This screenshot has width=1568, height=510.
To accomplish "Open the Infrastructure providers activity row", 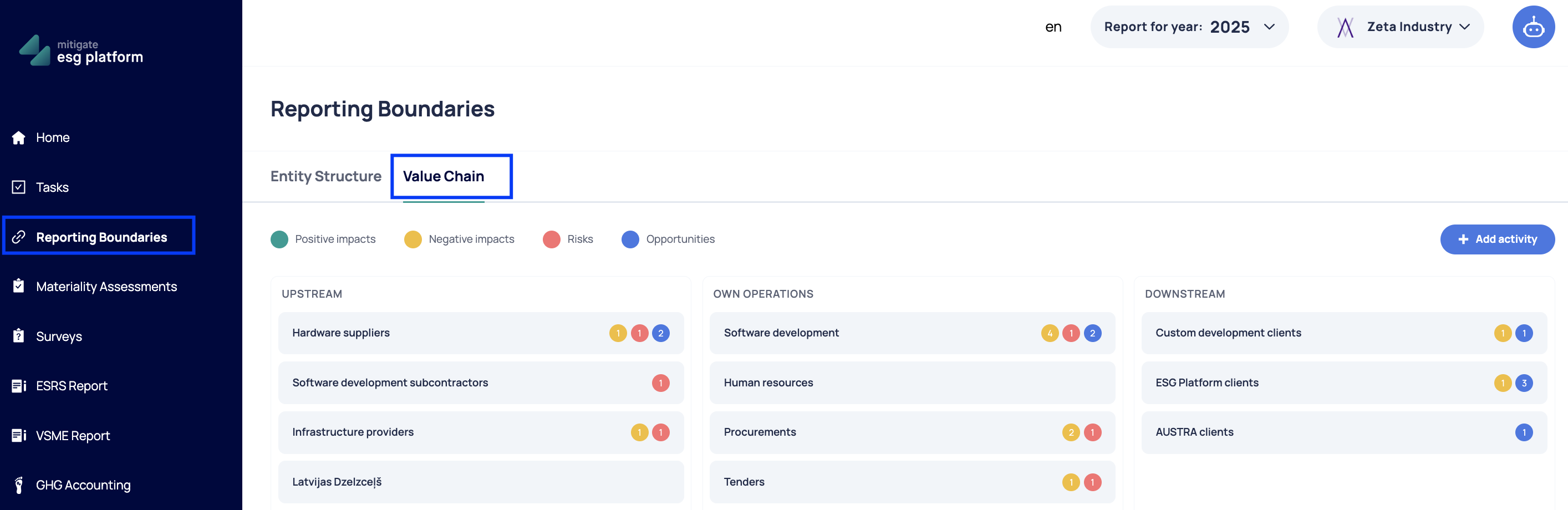I will click(480, 432).
